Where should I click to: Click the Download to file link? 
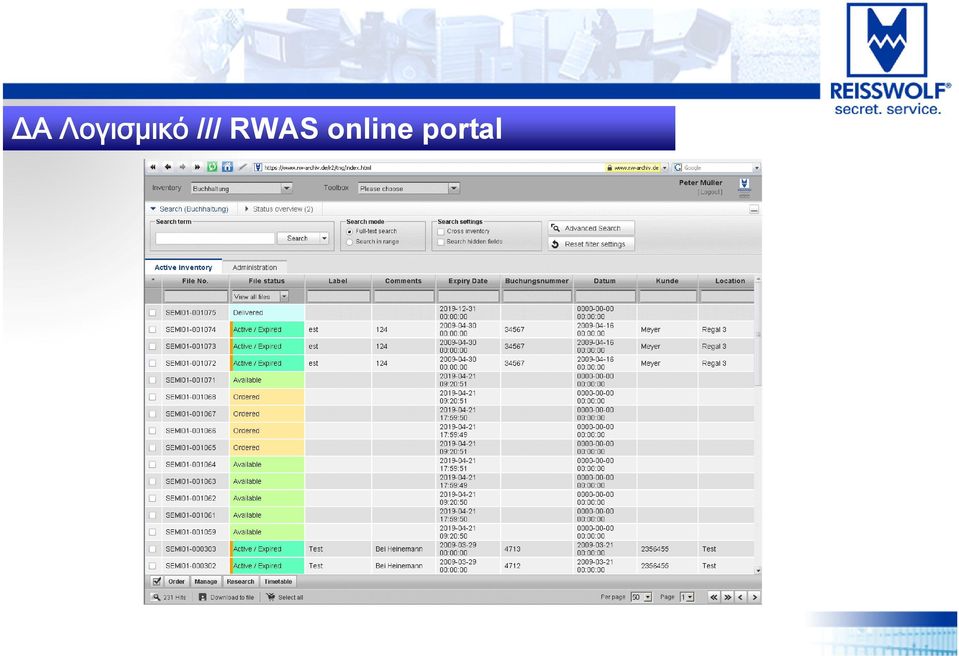(x=232, y=597)
